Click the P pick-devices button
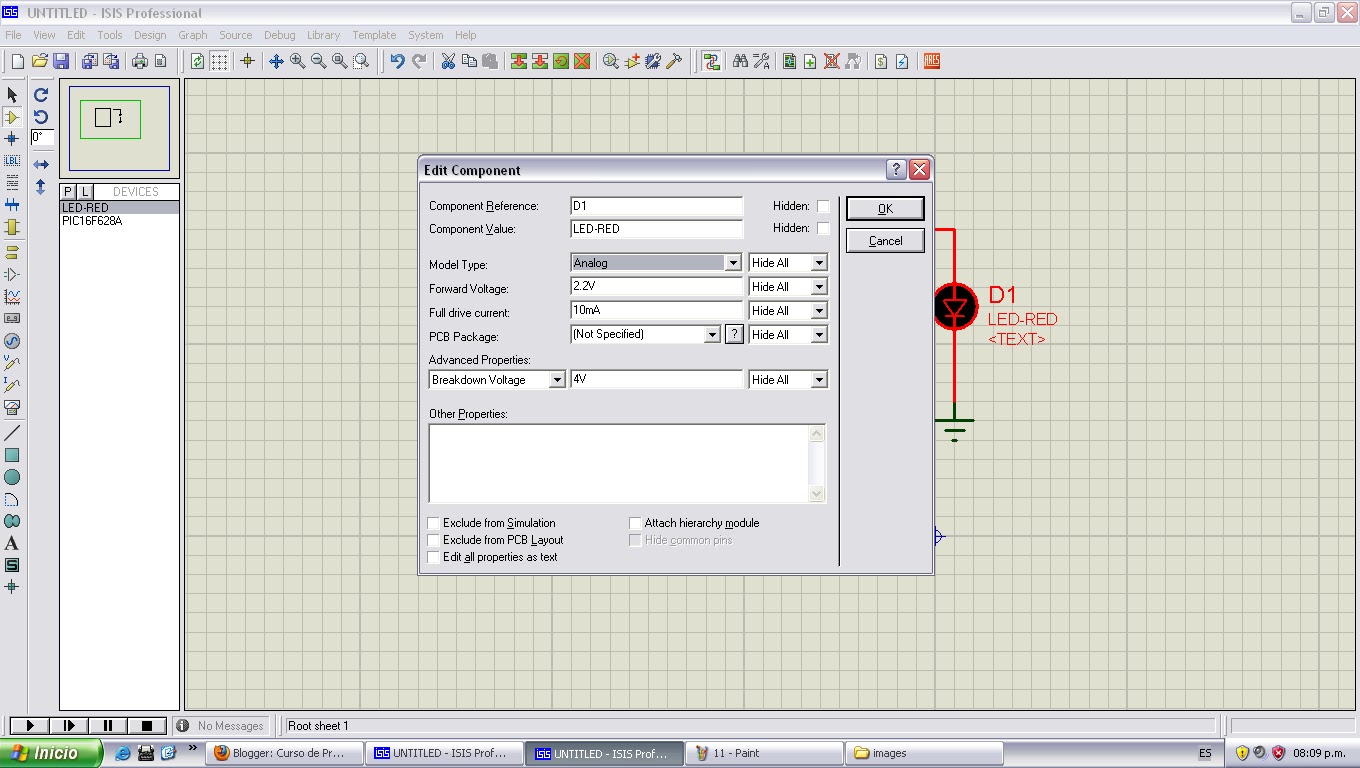The image size is (1360, 768). pos(68,192)
